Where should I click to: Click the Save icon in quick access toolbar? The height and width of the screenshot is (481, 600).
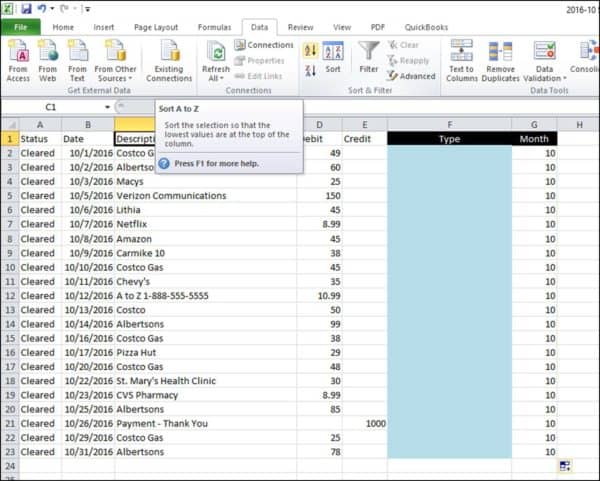tap(26, 8)
